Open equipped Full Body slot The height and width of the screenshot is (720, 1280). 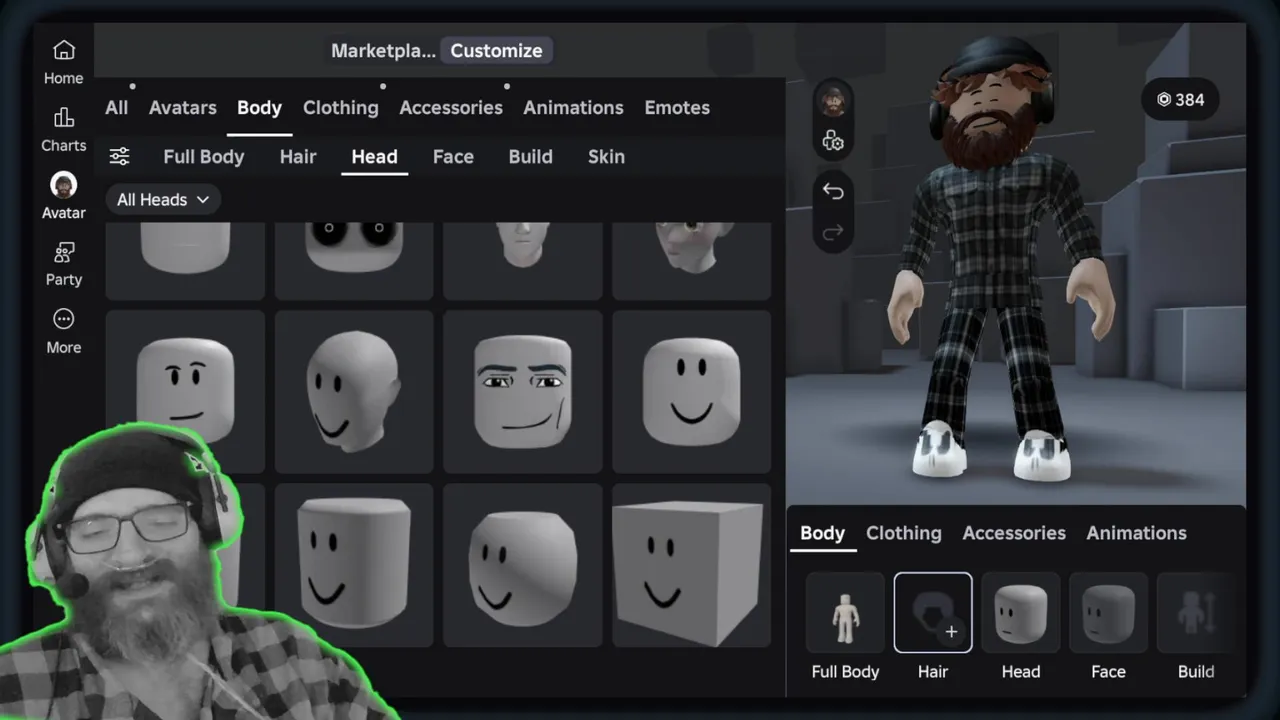coord(845,613)
